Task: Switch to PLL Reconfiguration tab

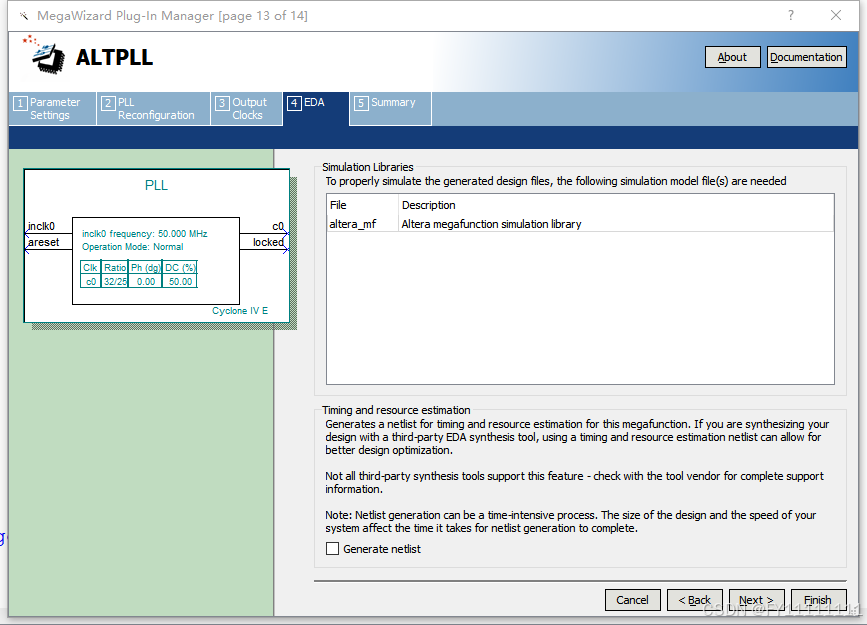Action: click(153, 108)
